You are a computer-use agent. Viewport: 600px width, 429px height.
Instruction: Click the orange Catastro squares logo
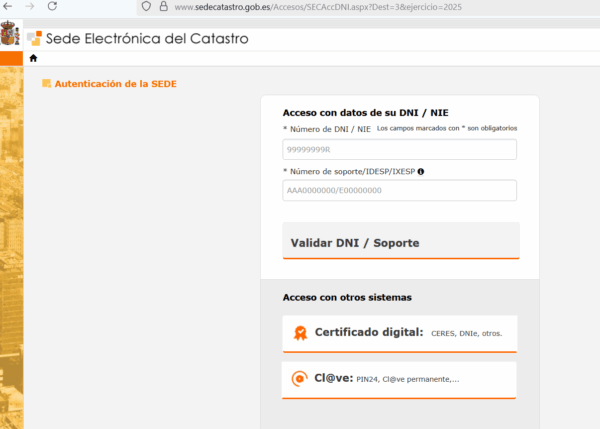(x=34, y=38)
